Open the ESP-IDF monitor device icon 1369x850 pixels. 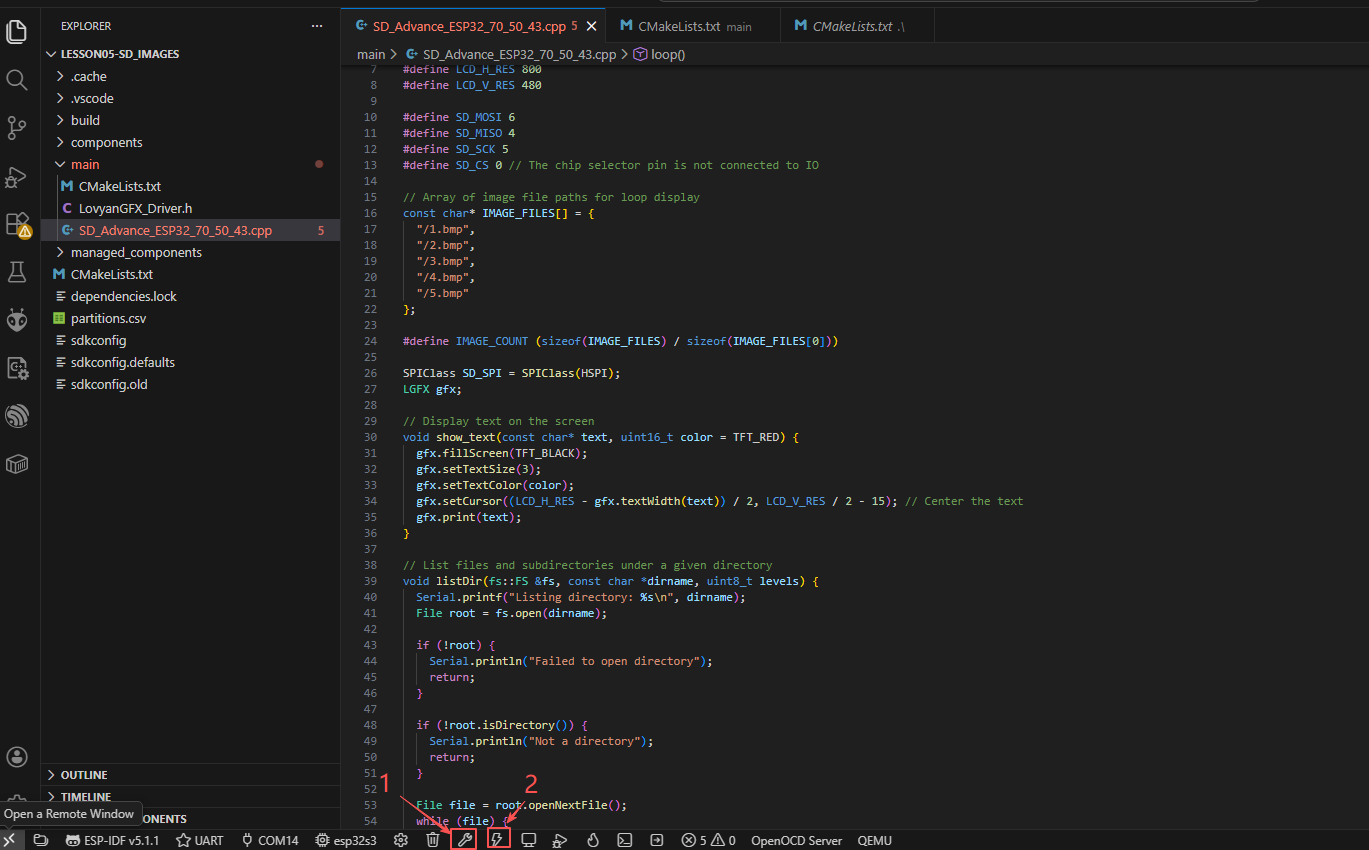tap(529, 840)
